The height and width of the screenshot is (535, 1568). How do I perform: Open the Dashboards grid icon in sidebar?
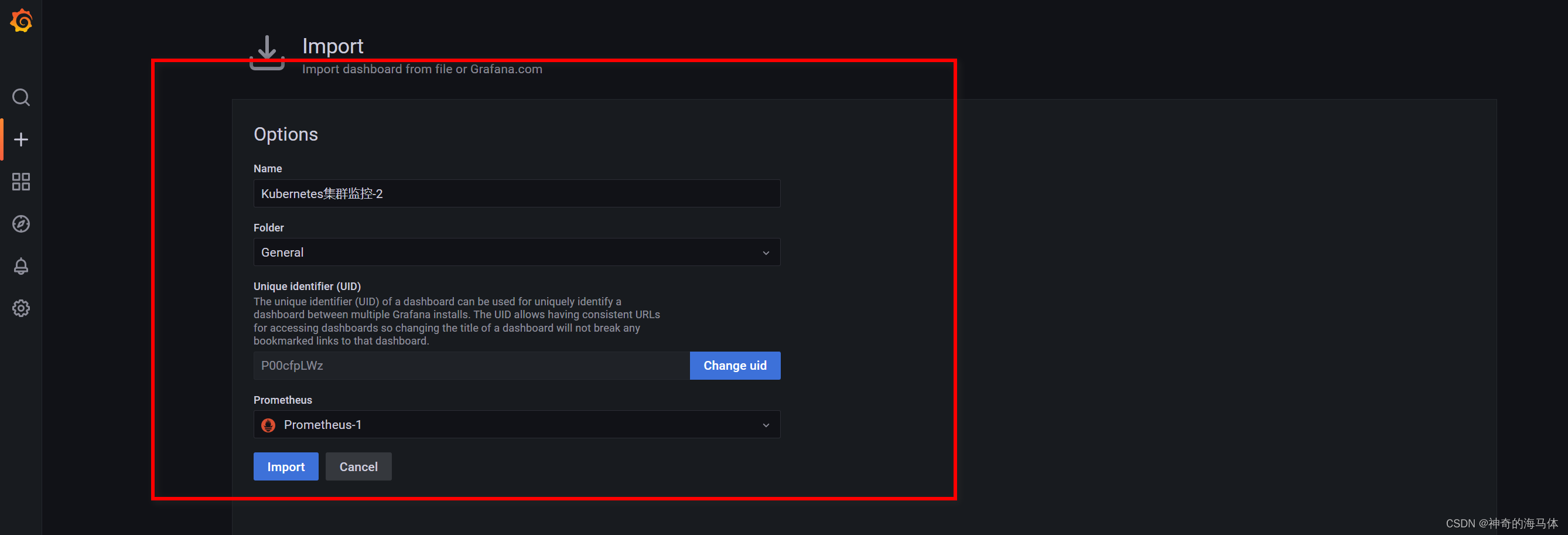(21, 182)
